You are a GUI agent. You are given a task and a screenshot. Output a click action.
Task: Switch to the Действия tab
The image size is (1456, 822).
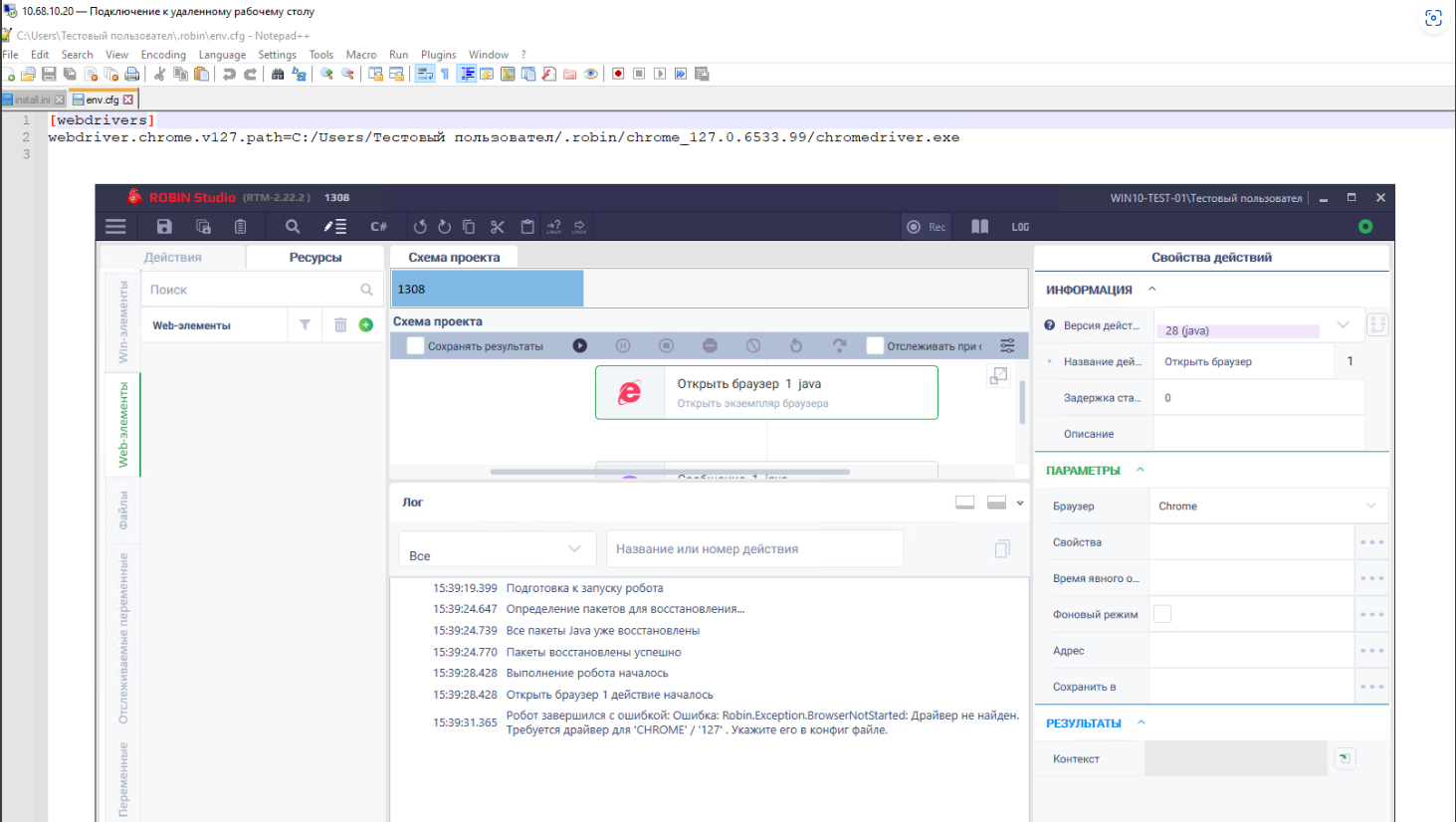[x=173, y=258]
